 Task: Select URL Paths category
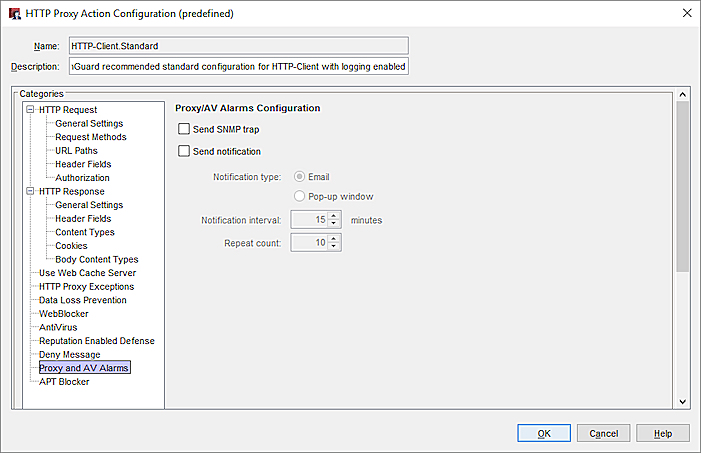[x=76, y=151]
